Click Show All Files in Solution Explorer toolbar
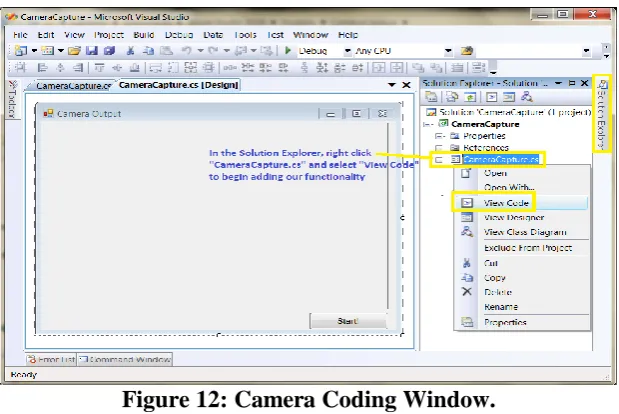 tap(452, 97)
